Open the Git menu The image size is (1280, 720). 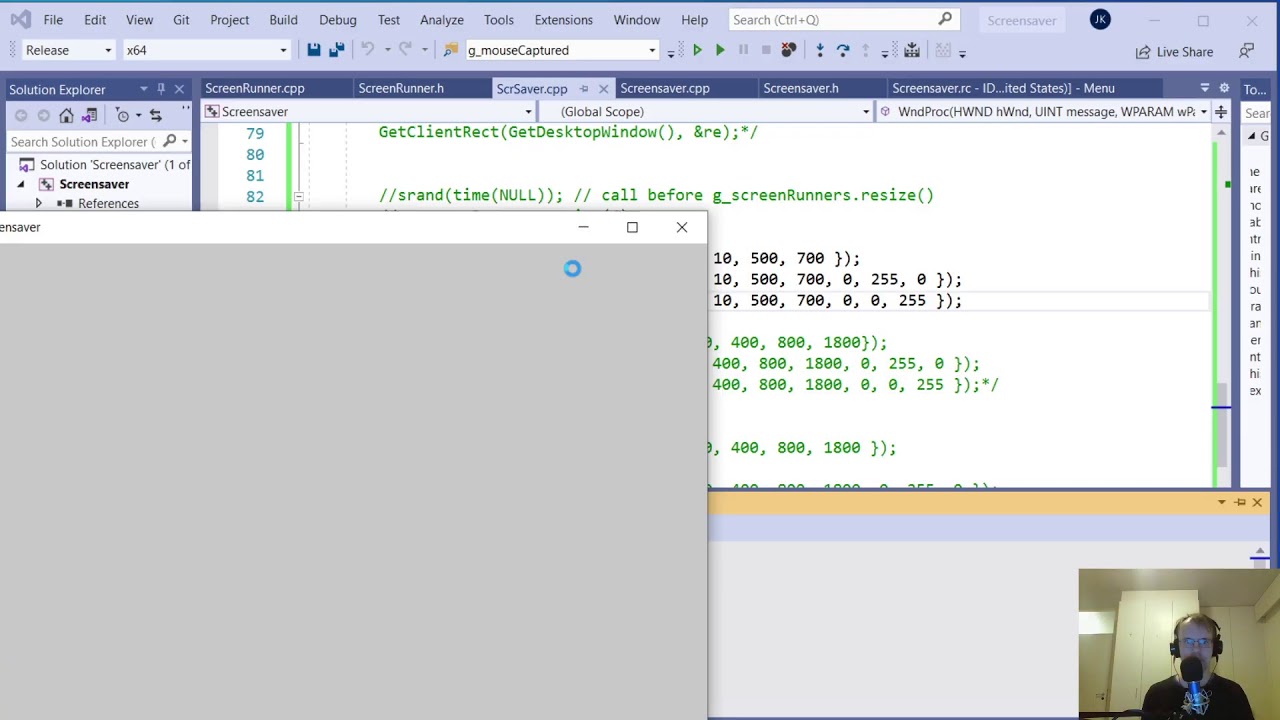pyautogui.click(x=181, y=20)
